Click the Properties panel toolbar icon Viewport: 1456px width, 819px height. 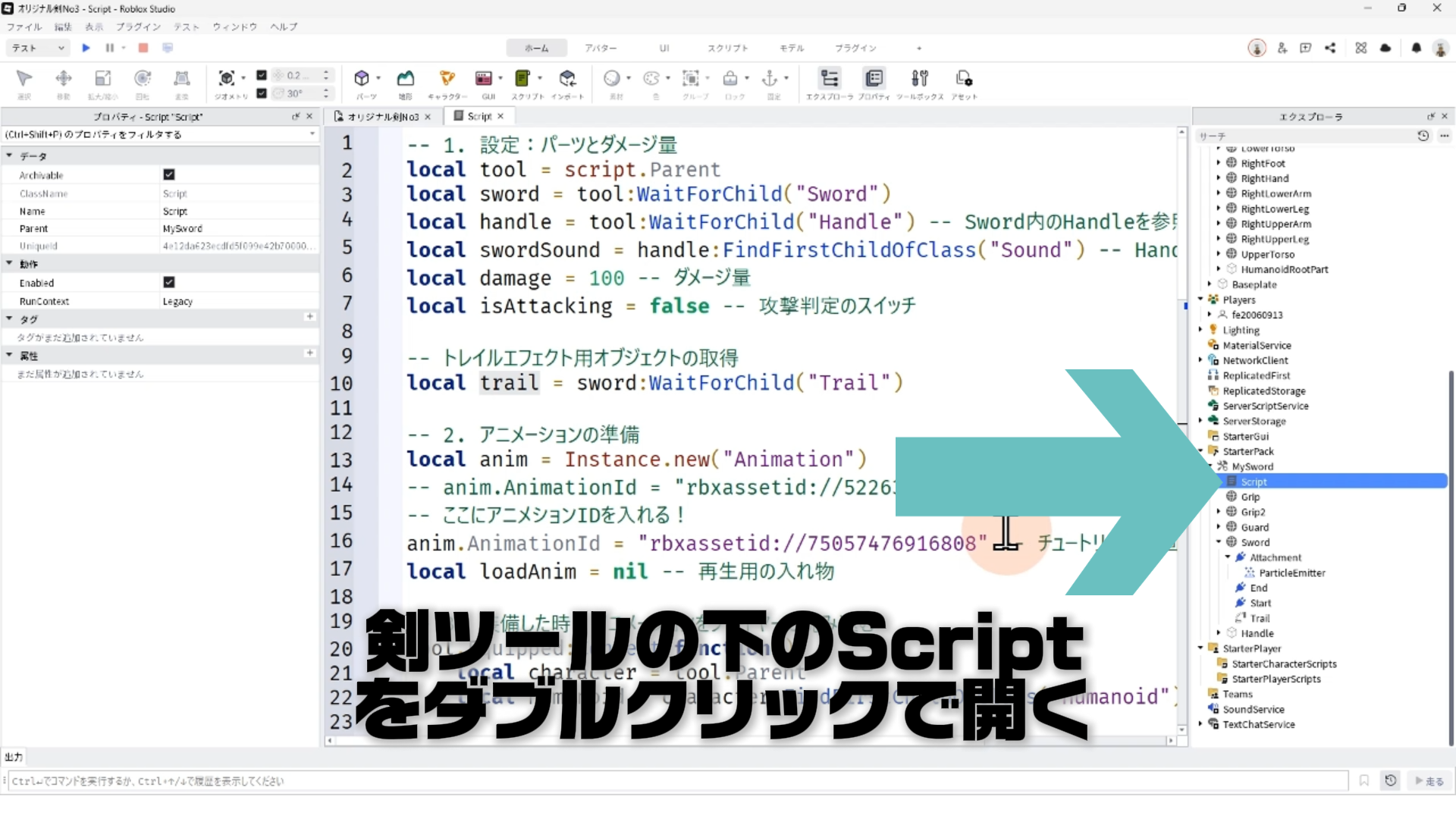(874, 78)
